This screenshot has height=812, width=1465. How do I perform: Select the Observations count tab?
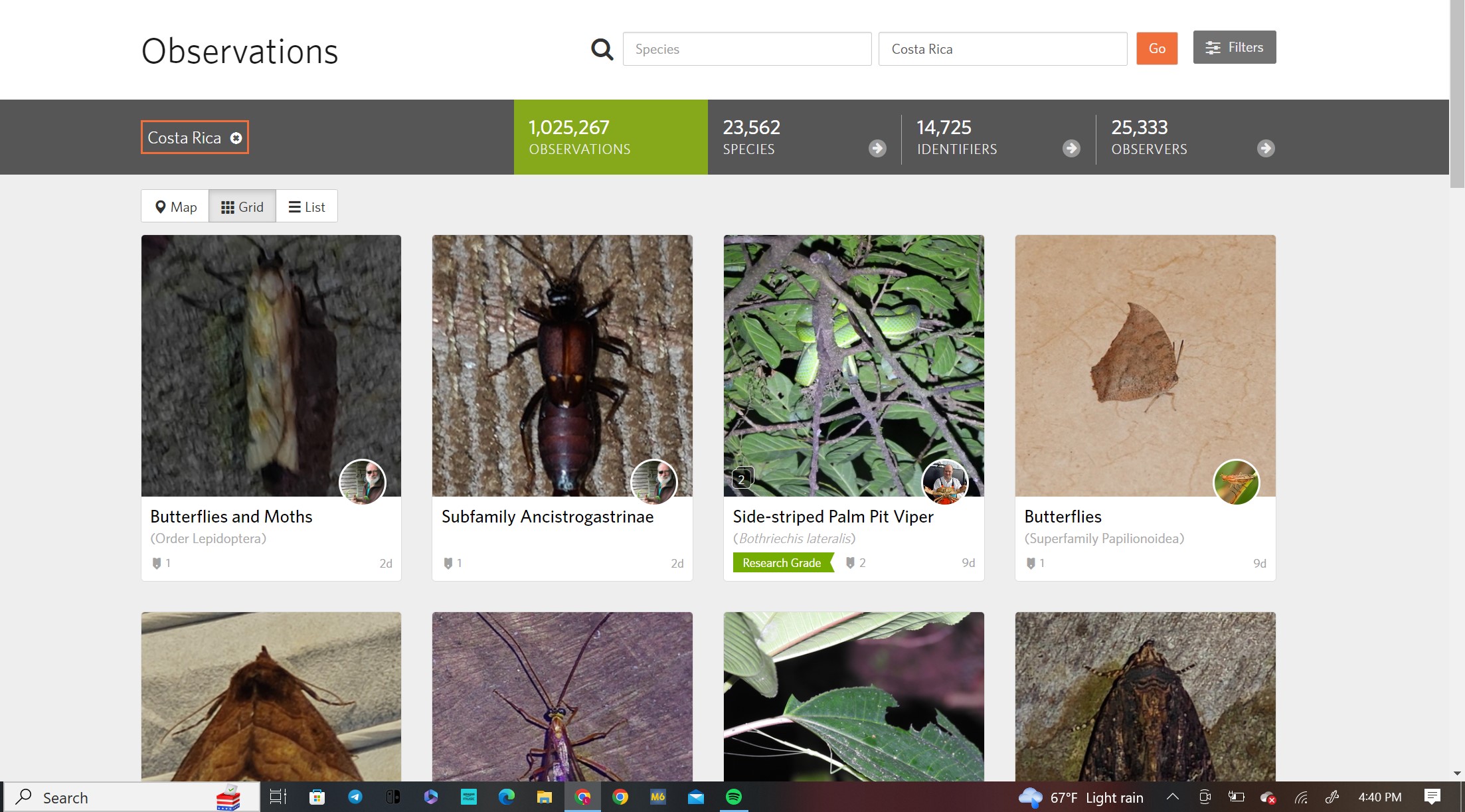tap(610, 137)
